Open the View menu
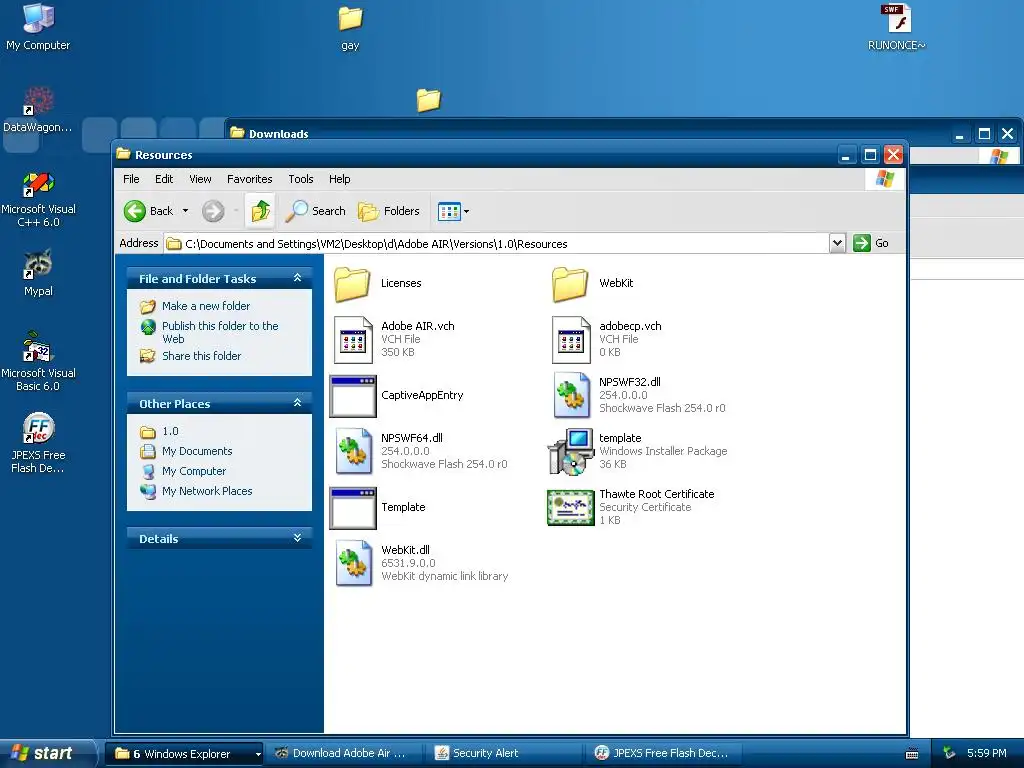Viewport: 1024px width, 768px height. 200,179
